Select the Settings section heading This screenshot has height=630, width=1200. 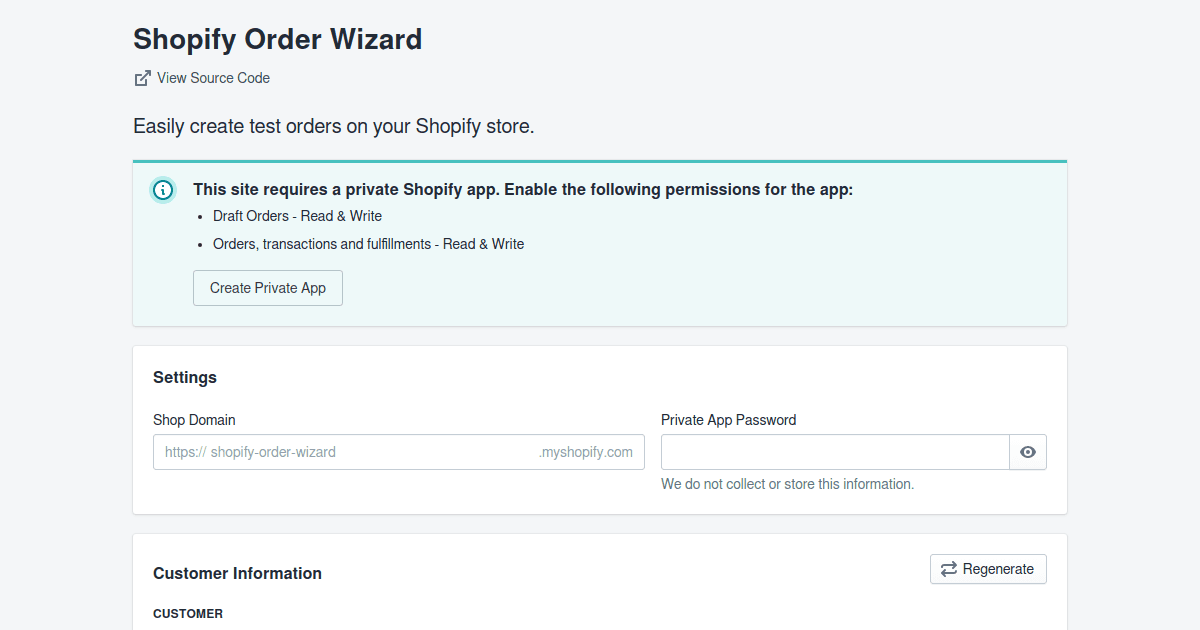click(x=185, y=377)
